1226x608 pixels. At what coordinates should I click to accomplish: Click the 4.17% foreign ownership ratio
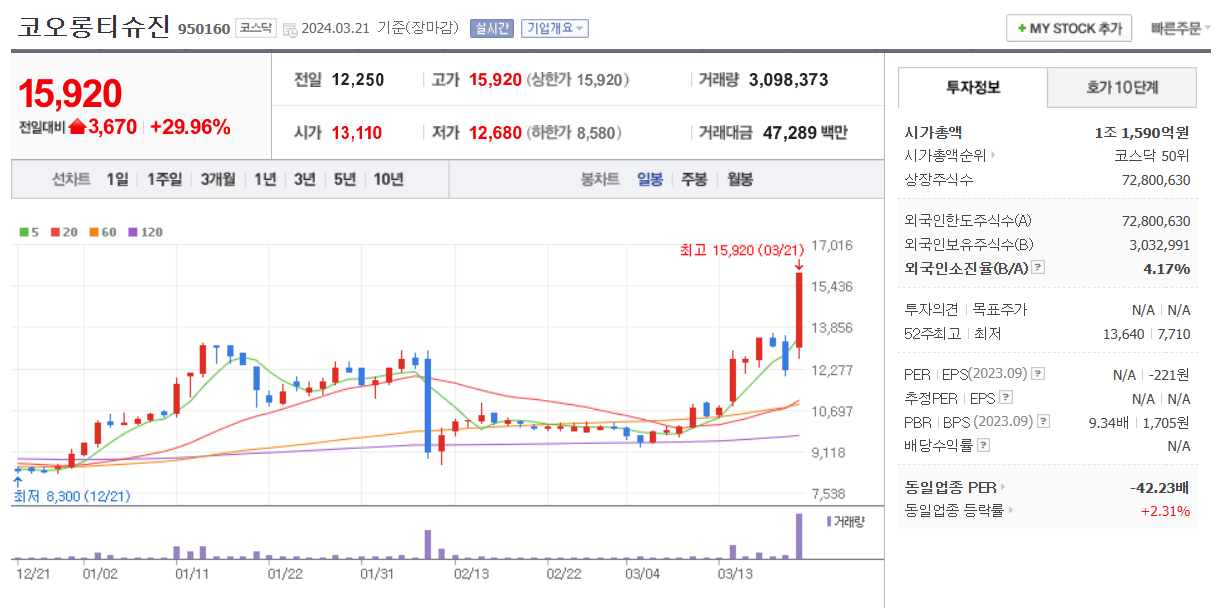[x=1167, y=268]
